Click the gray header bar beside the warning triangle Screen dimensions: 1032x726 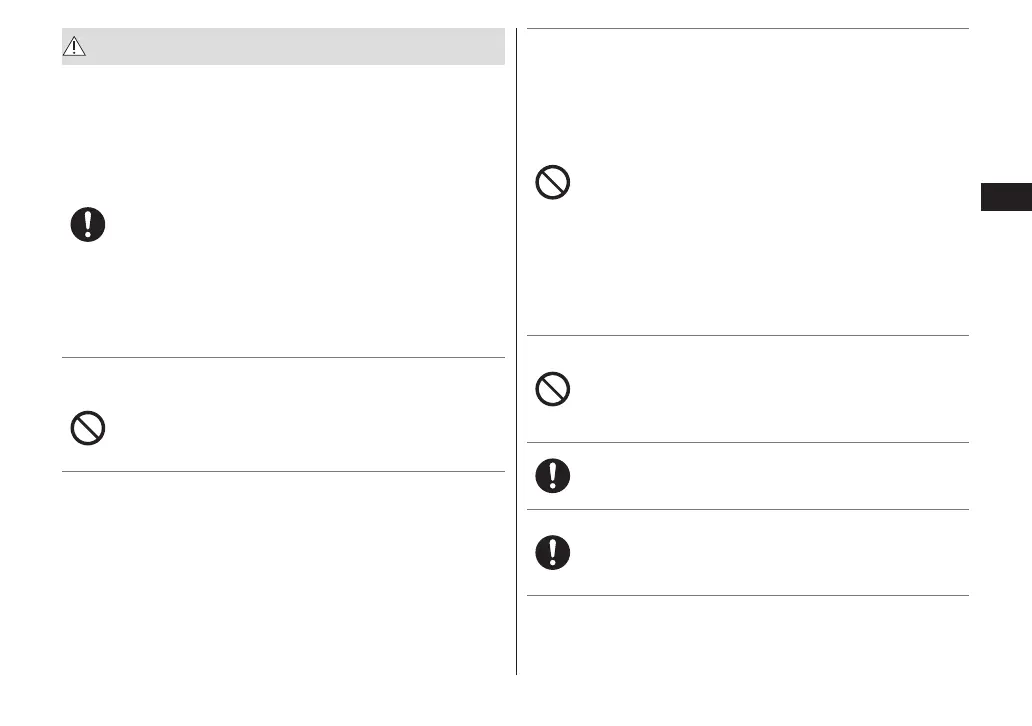coord(300,48)
